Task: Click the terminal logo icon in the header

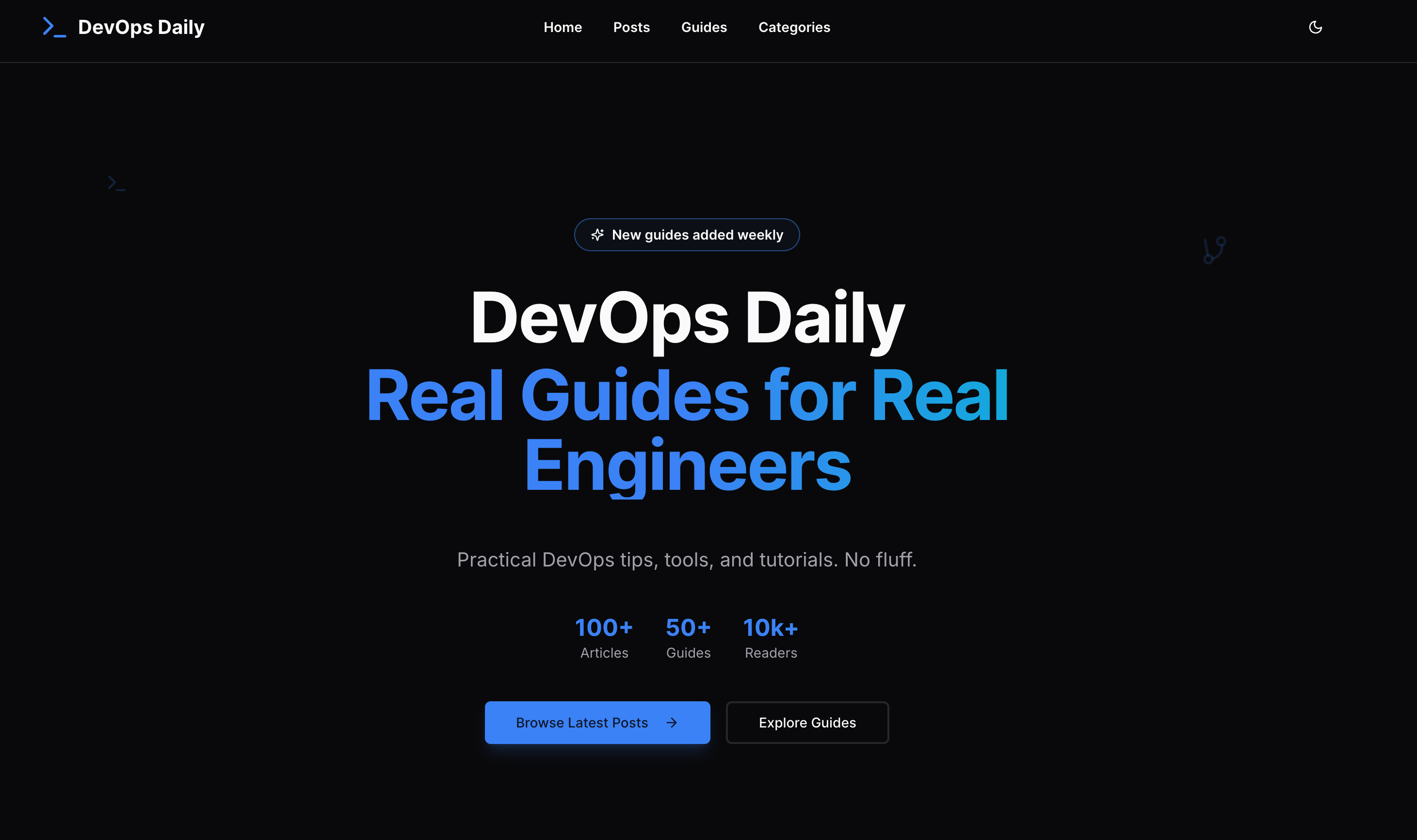Action: 54,27
